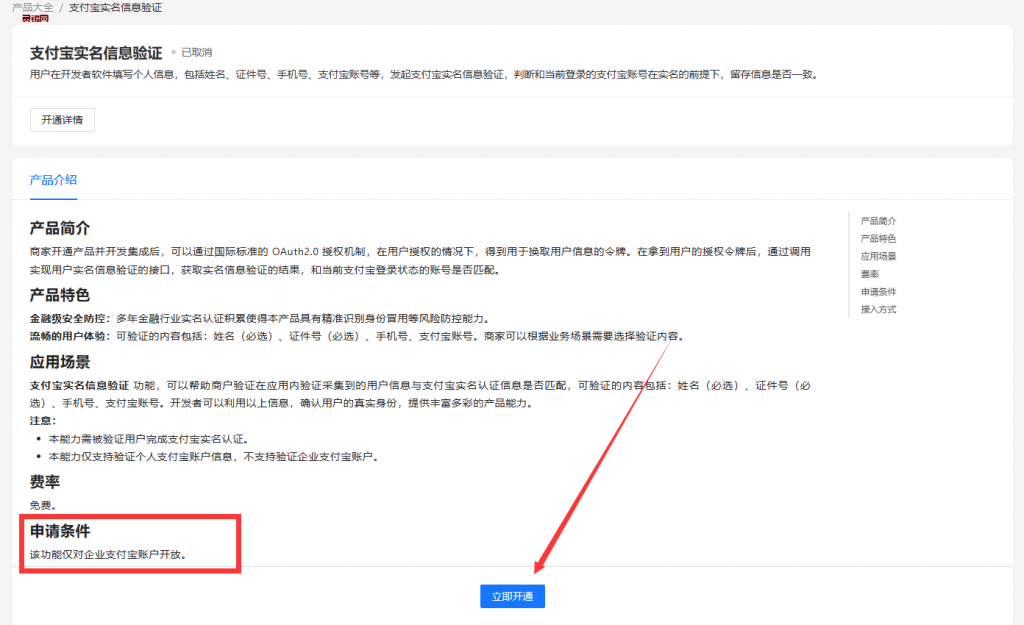The width and height of the screenshot is (1024, 625).
Task: Switch to the 产品介绍 tab
Action: (53, 180)
